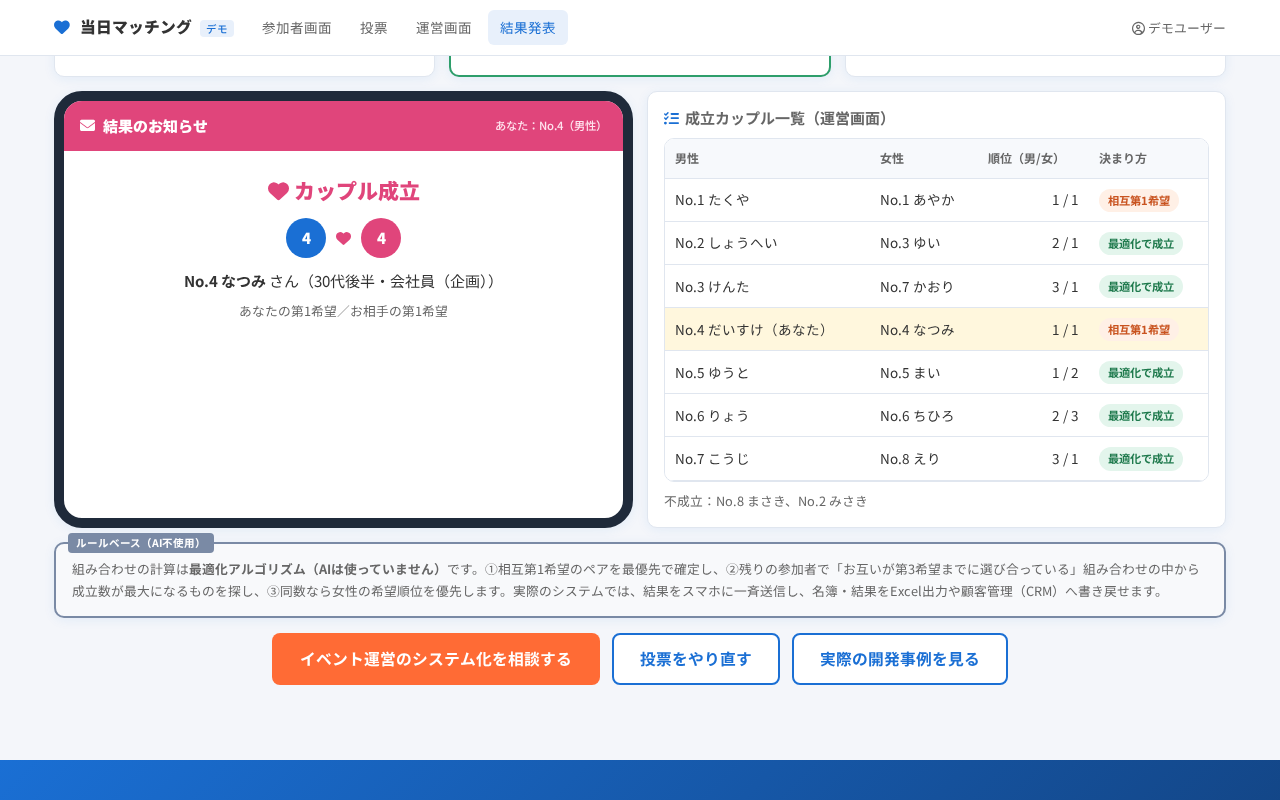Select No.4 だいすけ（あなた） cell
1280x800 pixels.
(x=767, y=329)
